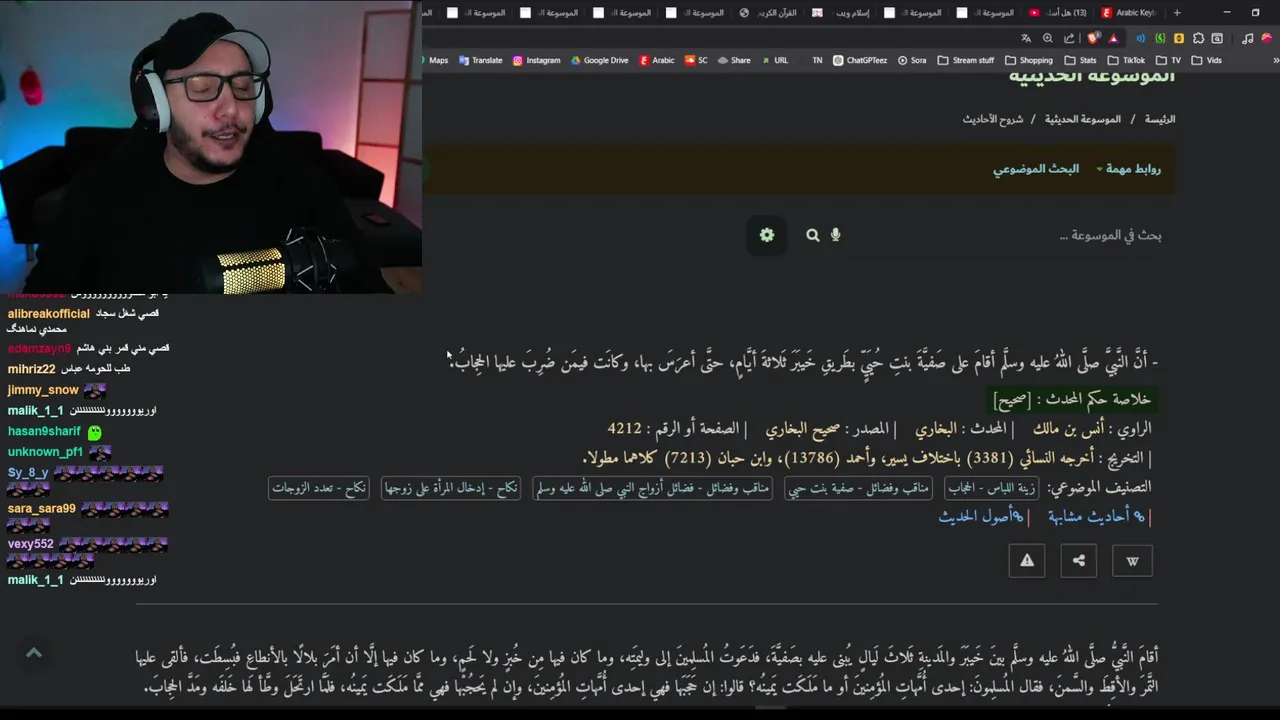Open the Stats bookmark folder

tap(1080, 60)
